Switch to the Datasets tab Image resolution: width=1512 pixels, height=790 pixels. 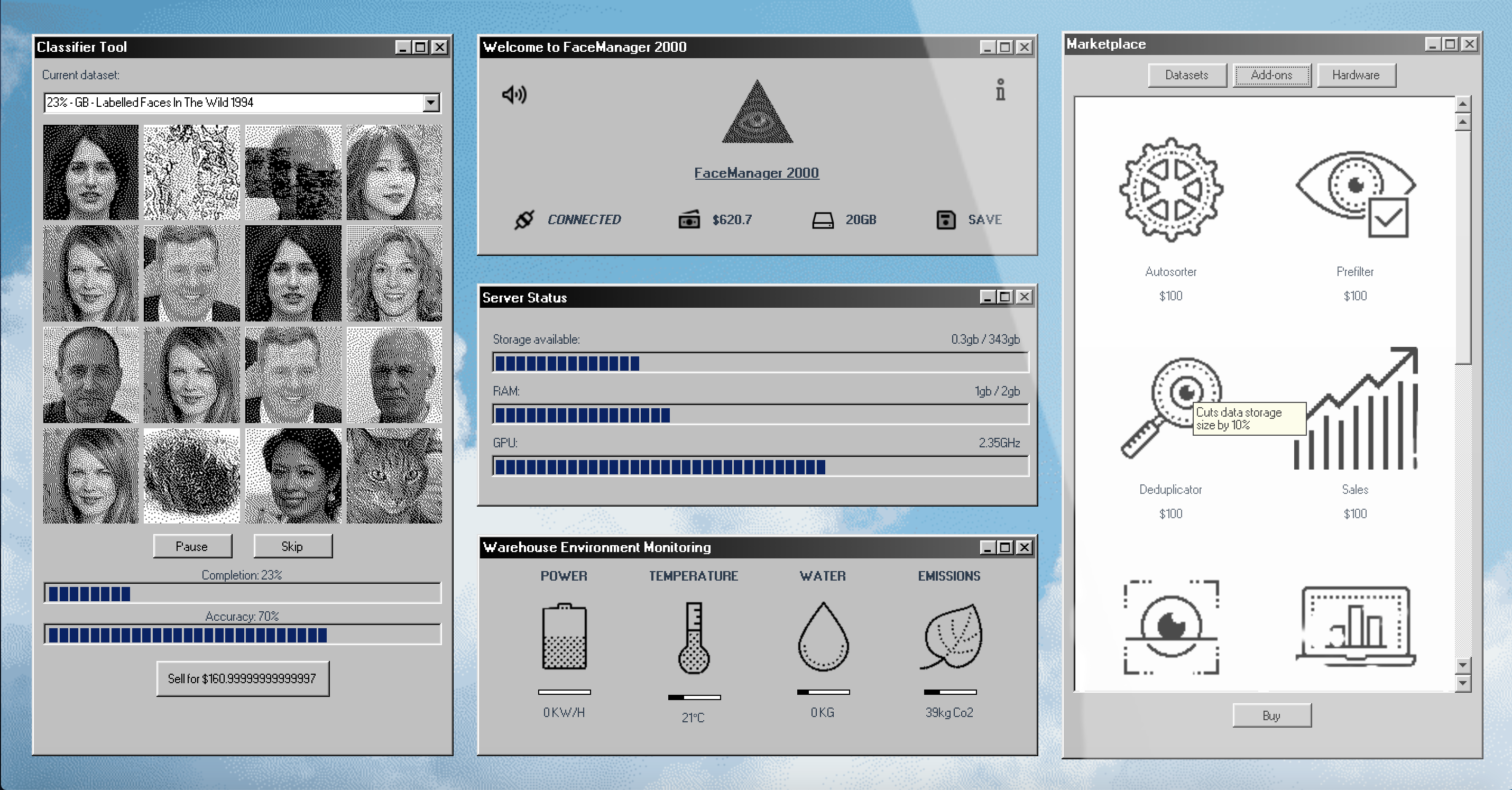point(1186,75)
